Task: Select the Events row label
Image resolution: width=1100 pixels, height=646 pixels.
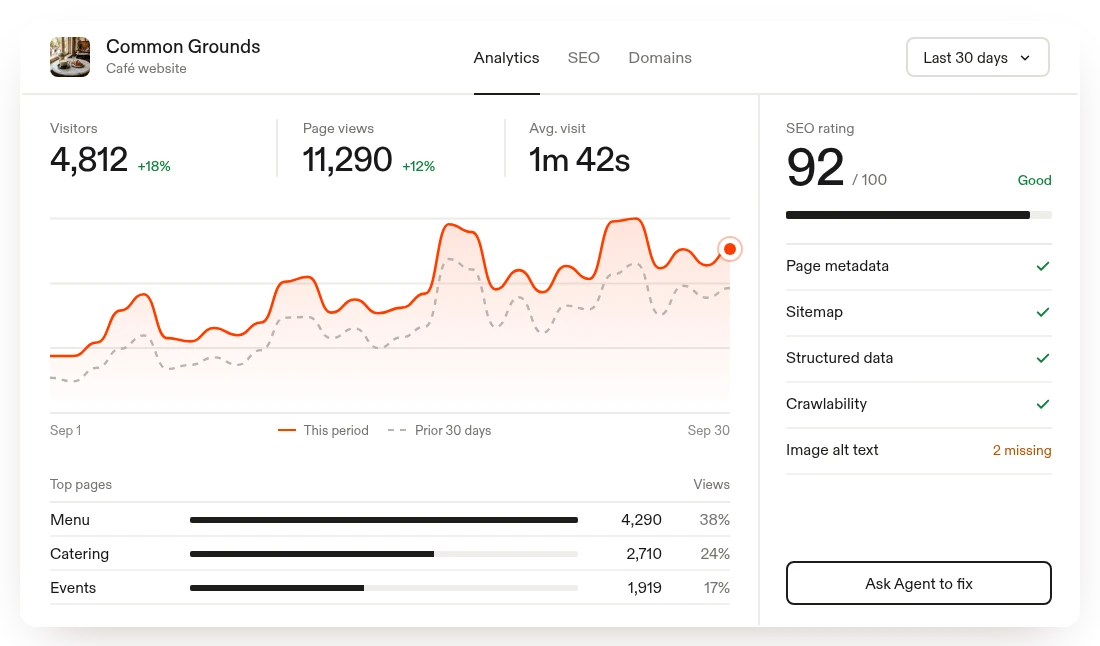Action: [x=73, y=588]
